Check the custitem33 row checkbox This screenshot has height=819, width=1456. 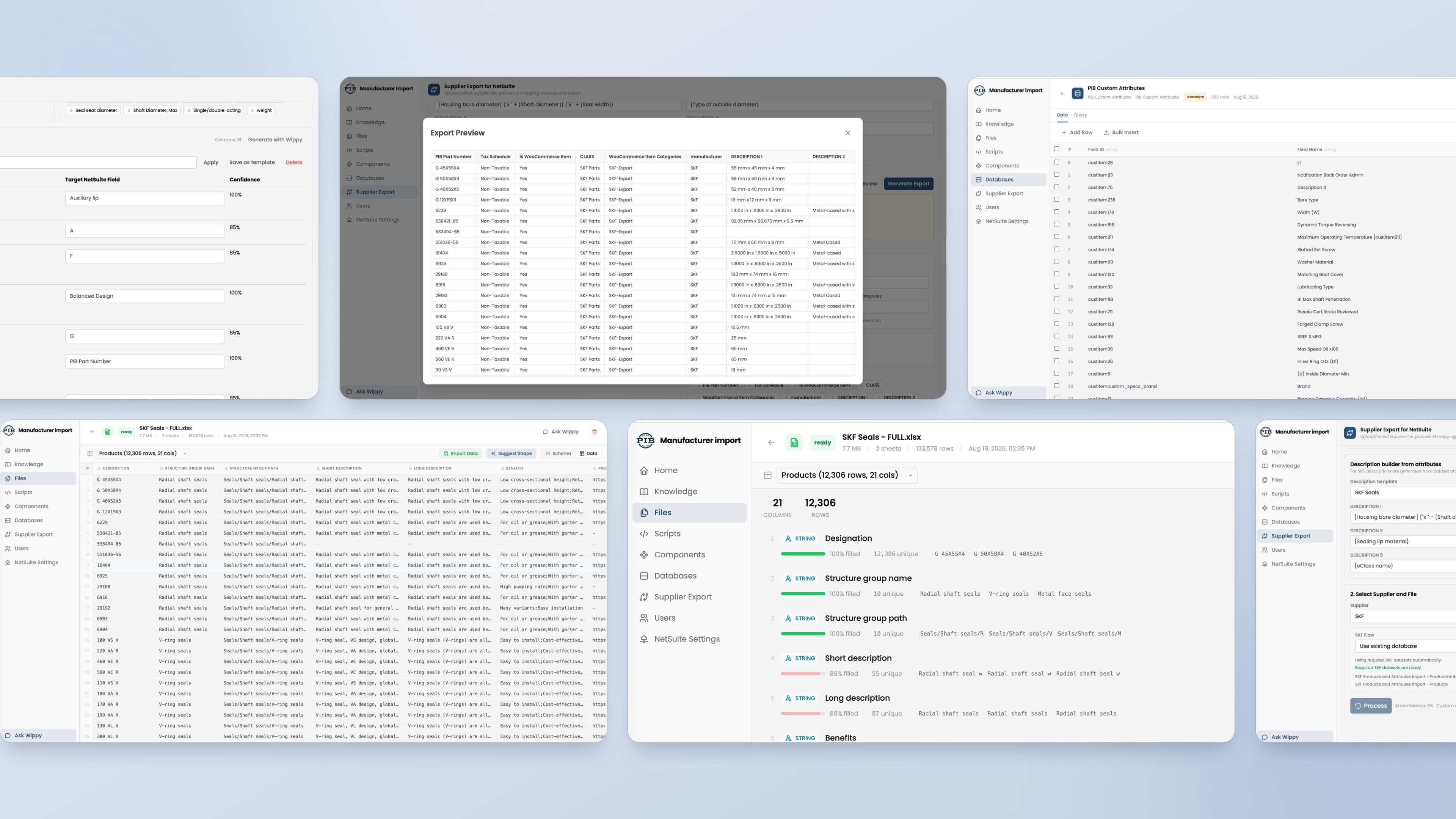[1056, 287]
